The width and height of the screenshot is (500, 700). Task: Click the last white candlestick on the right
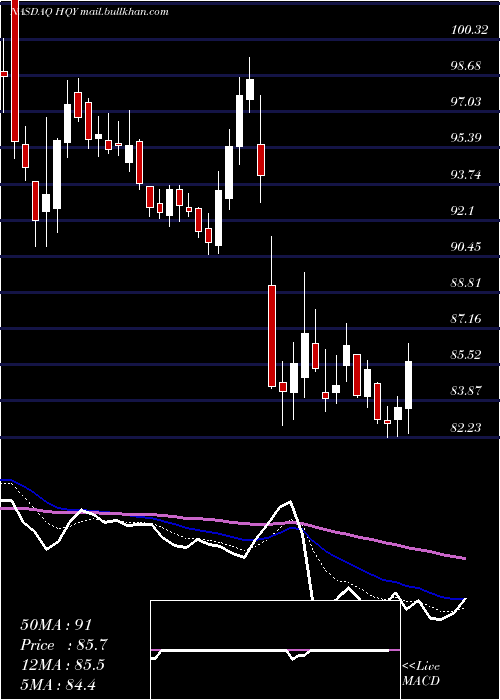(408, 385)
